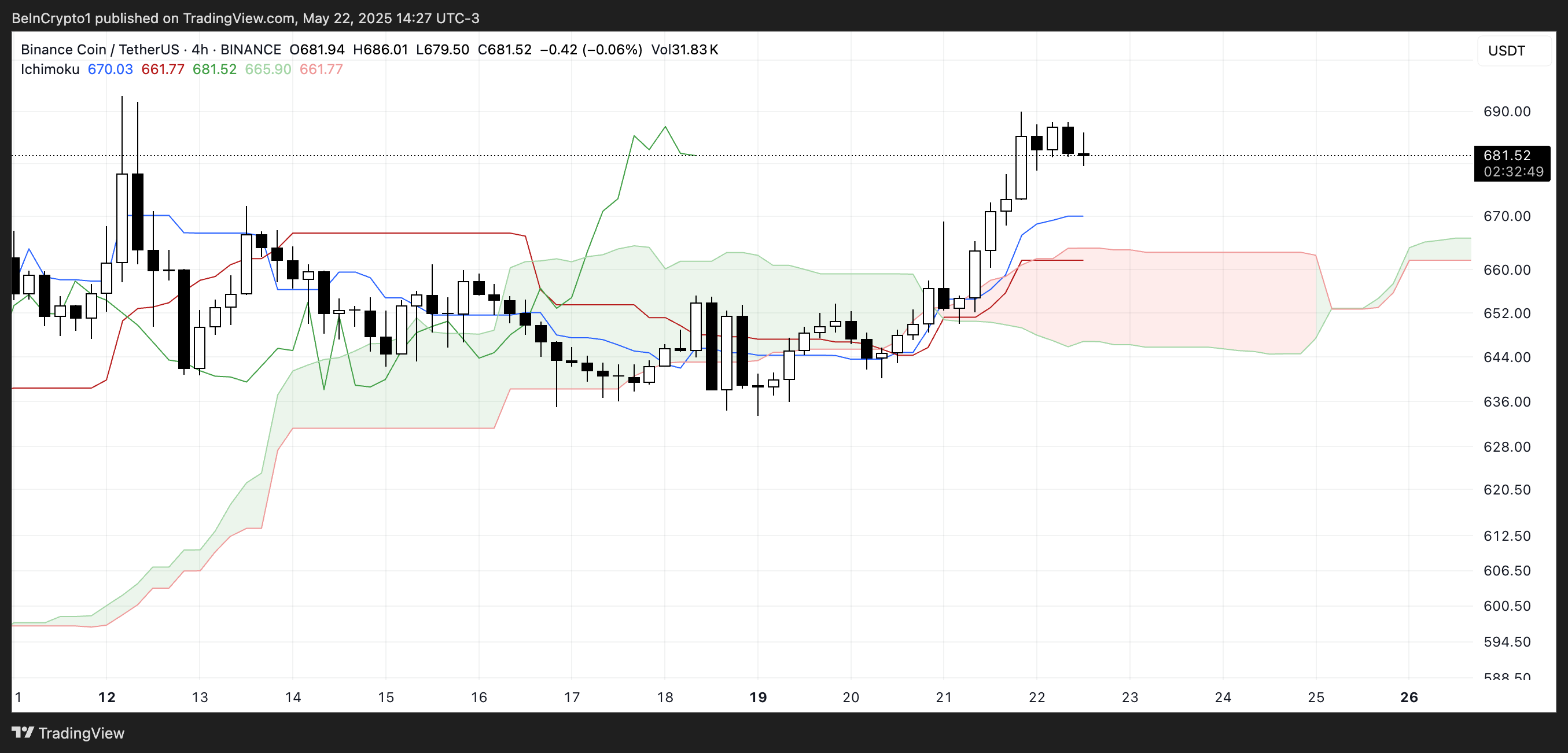Select the blue Ichimoku value 670.03
Image resolution: width=1568 pixels, height=753 pixels.
(x=110, y=69)
